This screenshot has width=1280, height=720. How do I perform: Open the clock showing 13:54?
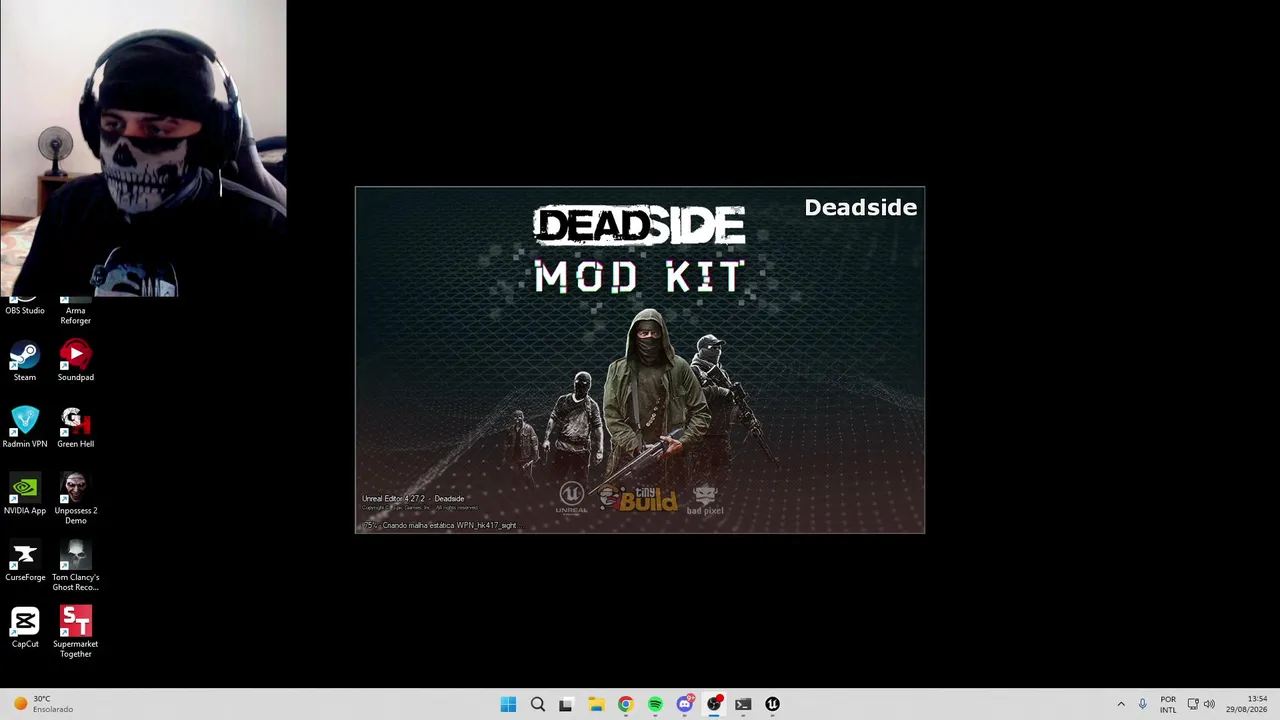pyautogui.click(x=1247, y=704)
